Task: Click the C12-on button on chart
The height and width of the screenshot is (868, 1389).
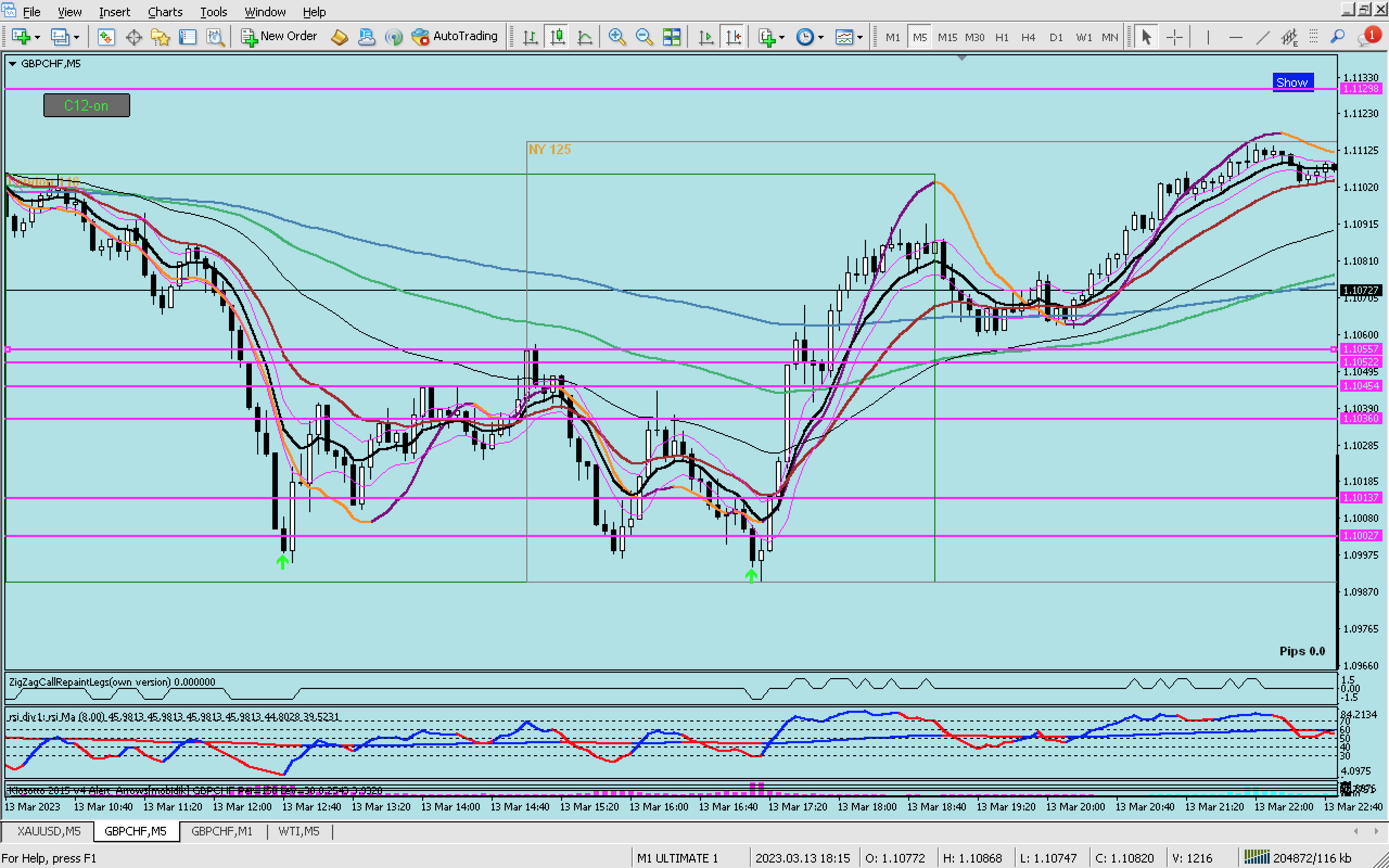Action: tap(87, 106)
